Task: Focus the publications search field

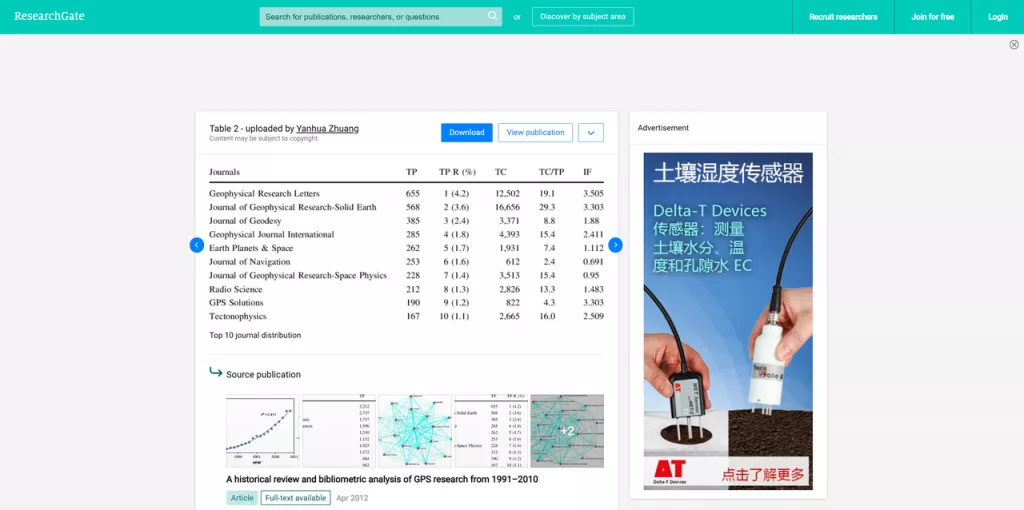Action: (381, 16)
